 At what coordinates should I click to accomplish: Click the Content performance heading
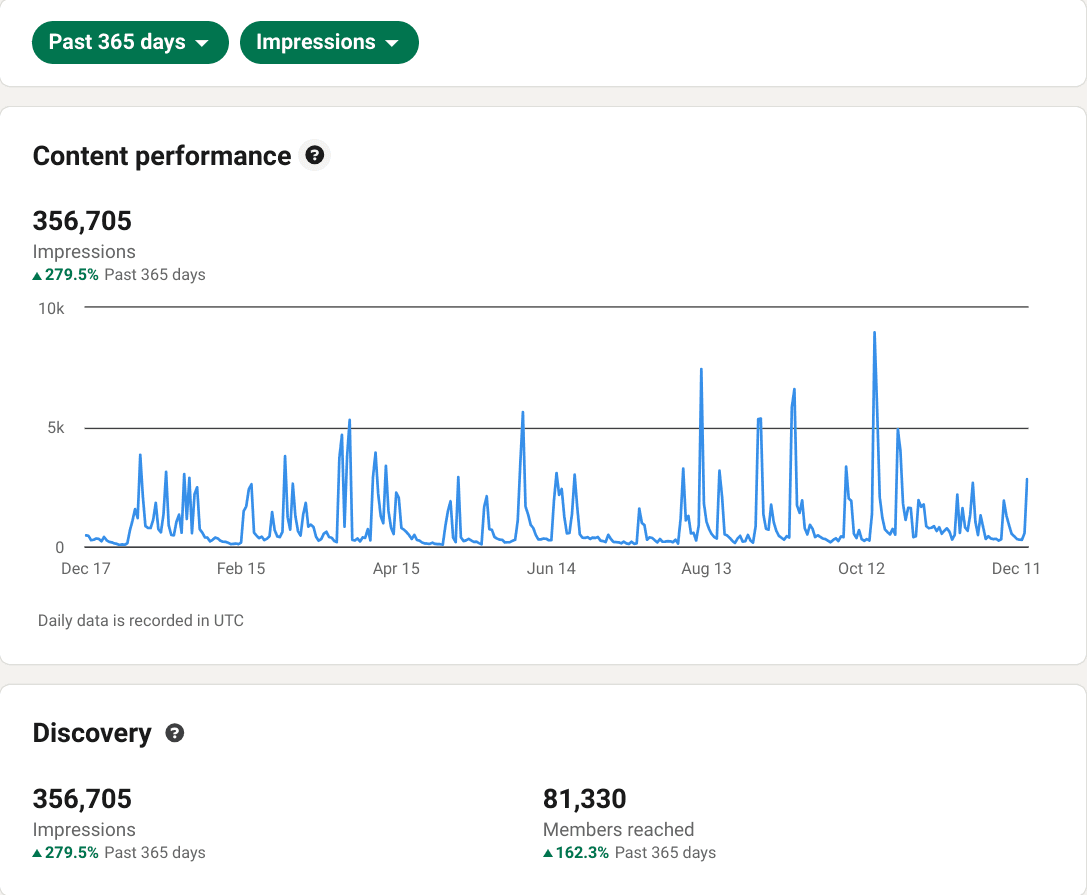pyautogui.click(x=162, y=156)
